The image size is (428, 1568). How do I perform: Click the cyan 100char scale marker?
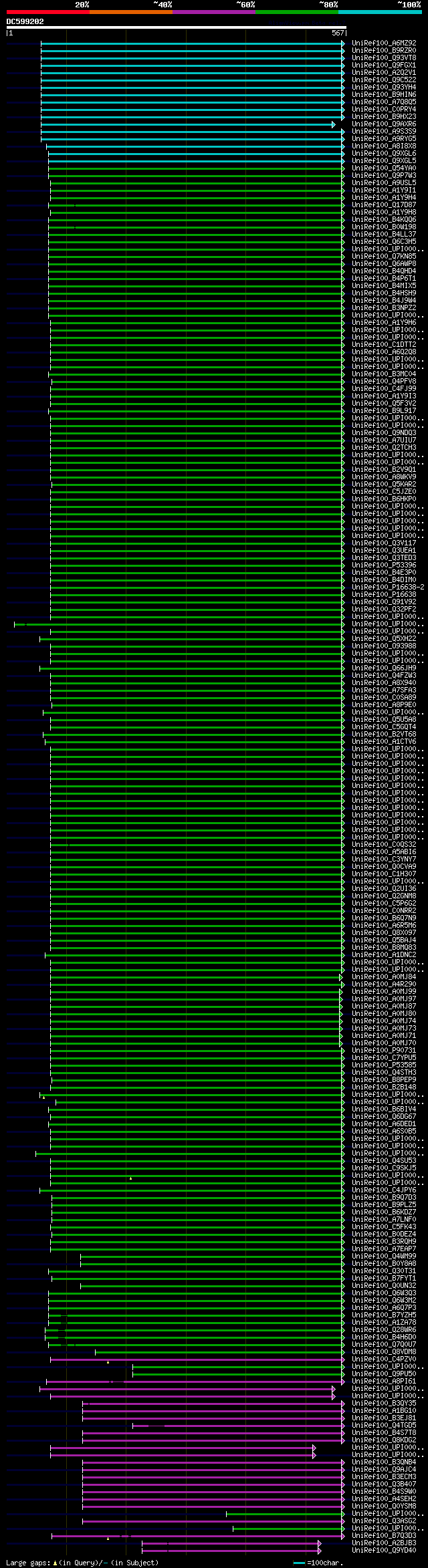tap(300, 1563)
